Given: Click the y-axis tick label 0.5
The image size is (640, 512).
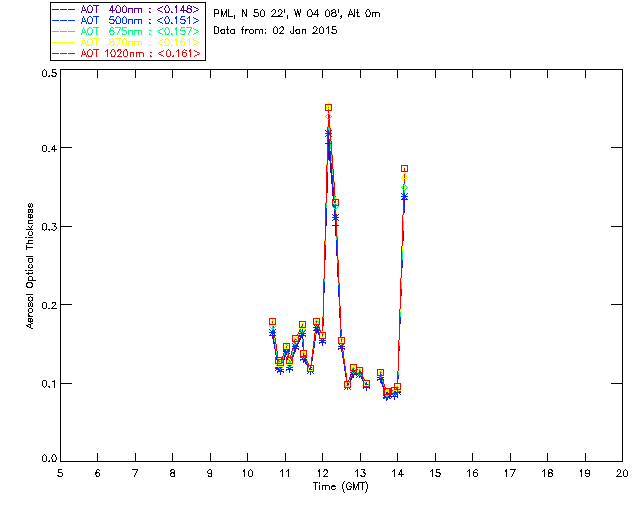Looking at the screenshot, I should 49,73.
